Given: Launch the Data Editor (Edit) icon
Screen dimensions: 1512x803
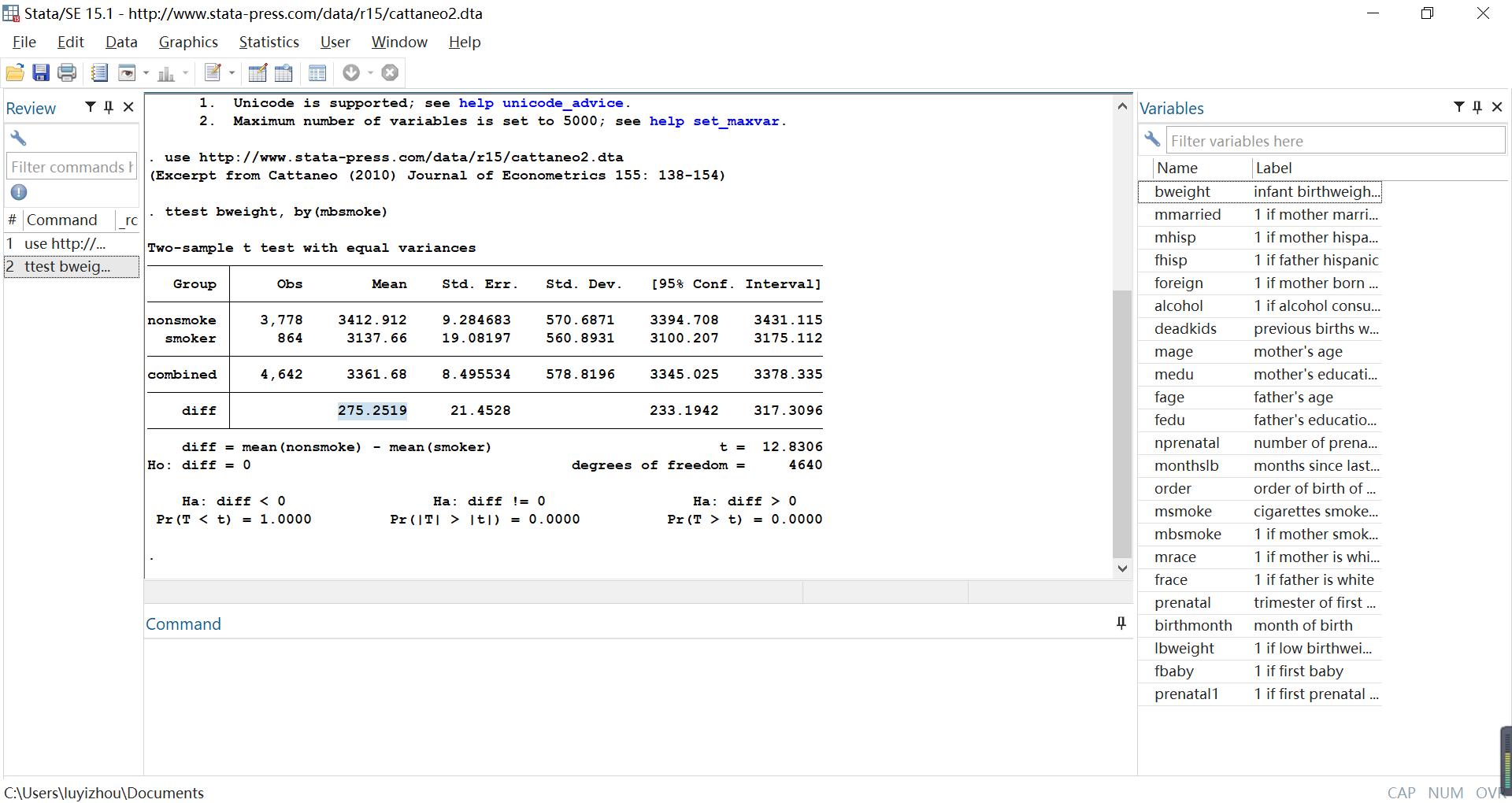Looking at the screenshot, I should (258, 73).
